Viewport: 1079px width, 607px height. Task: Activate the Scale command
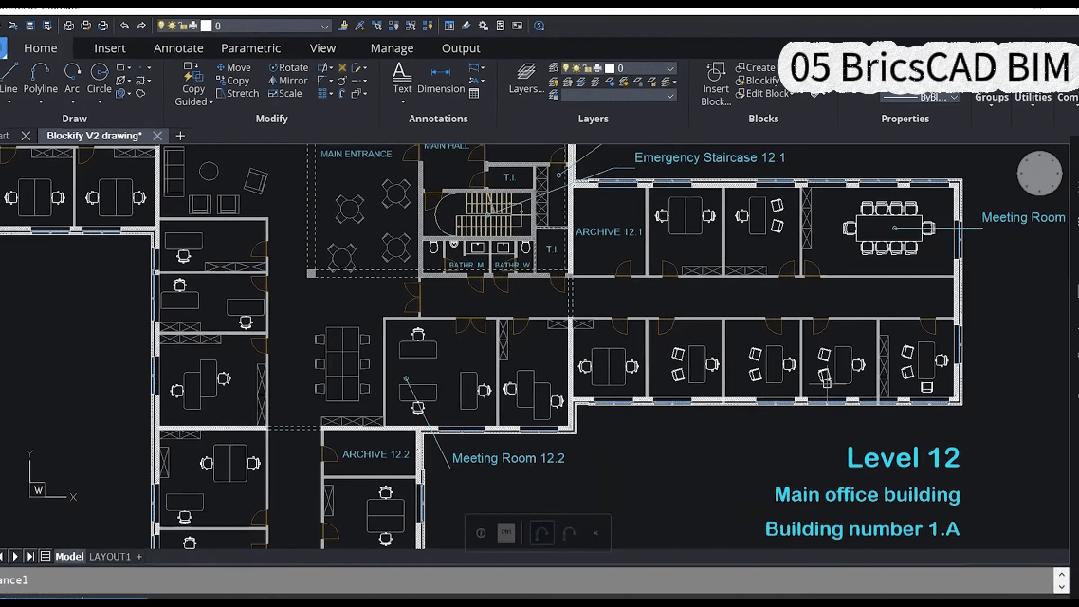285,94
